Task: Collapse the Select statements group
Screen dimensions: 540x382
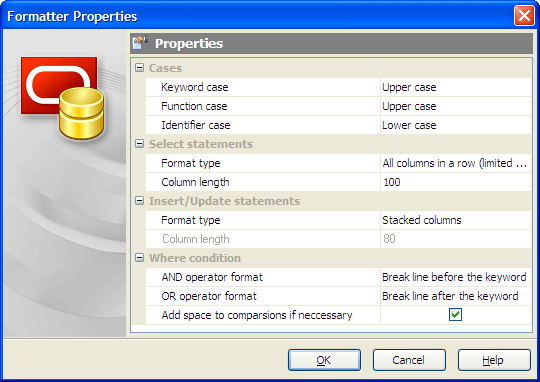Action: (139, 144)
